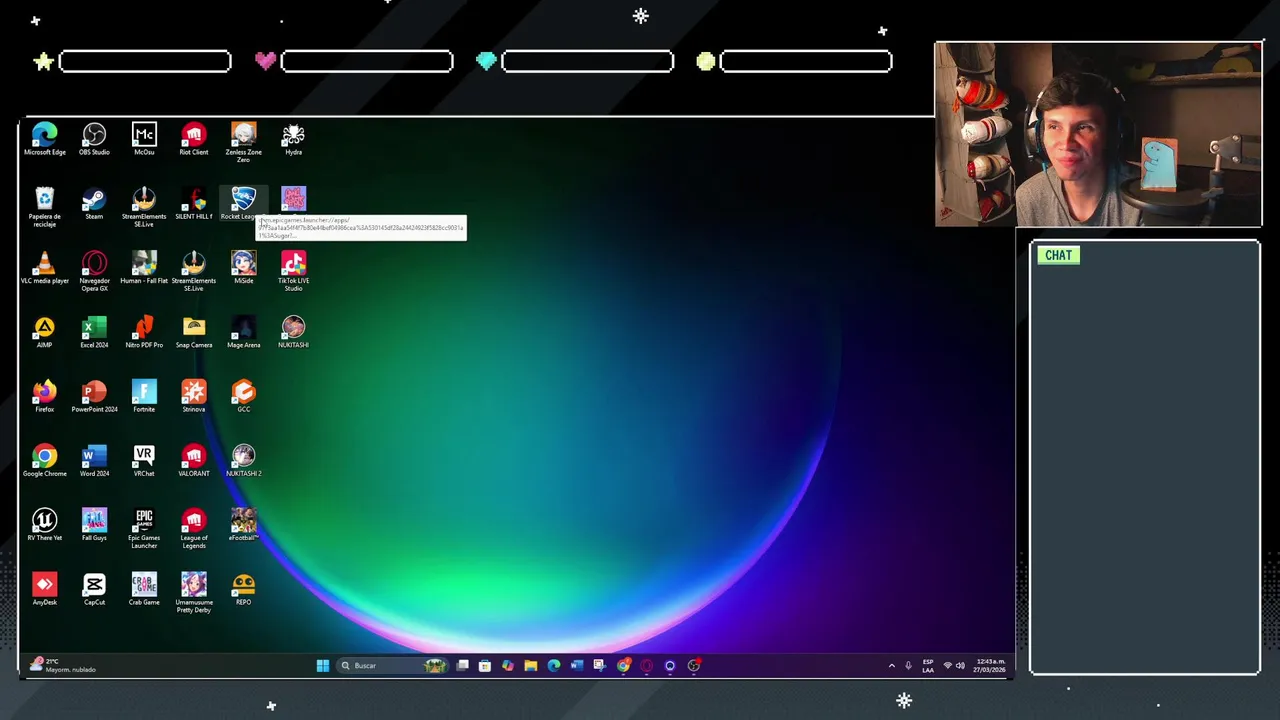Select the Papelera de reciclaje icon
Image resolution: width=1280 pixels, height=720 pixels.
tap(44, 207)
